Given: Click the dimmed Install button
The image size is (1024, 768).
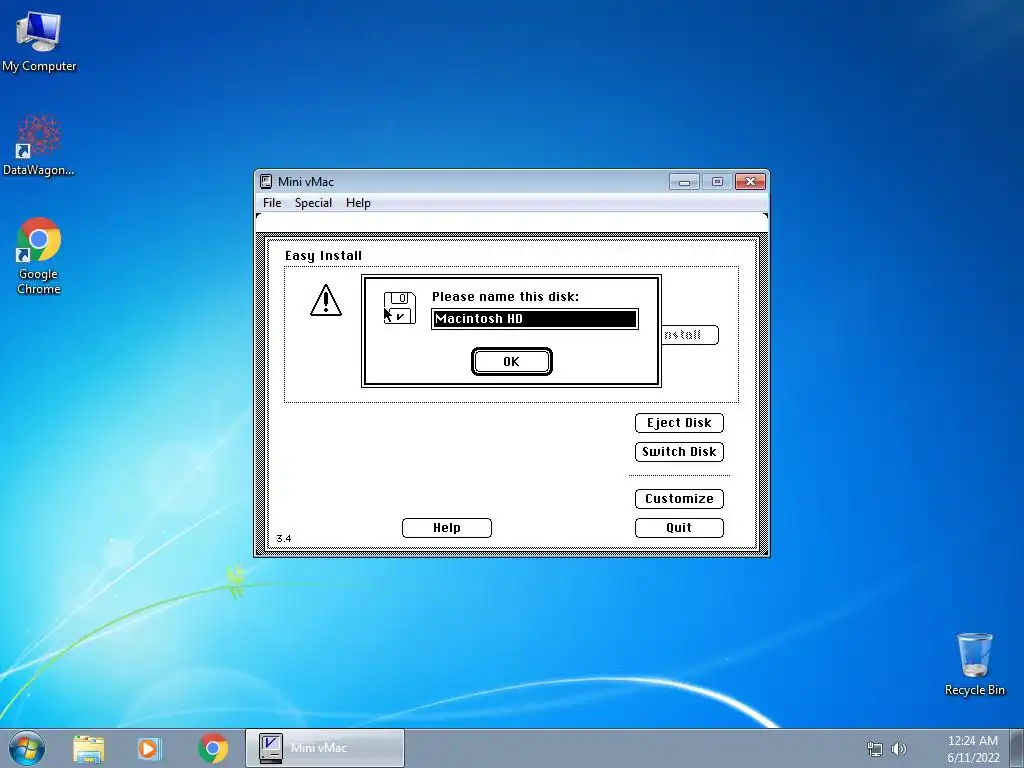Looking at the screenshot, I should [x=690, y=335].
